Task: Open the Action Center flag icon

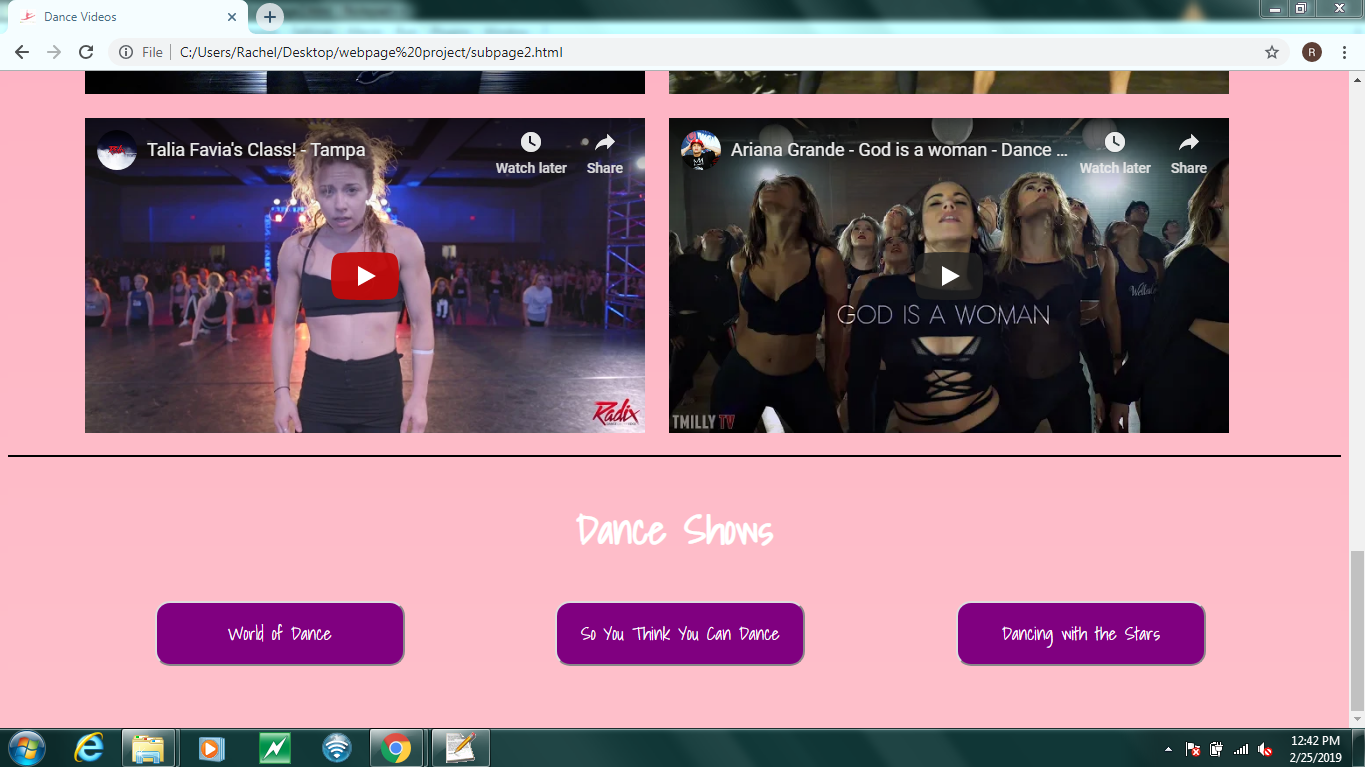Action: [x=1193, y=749]
